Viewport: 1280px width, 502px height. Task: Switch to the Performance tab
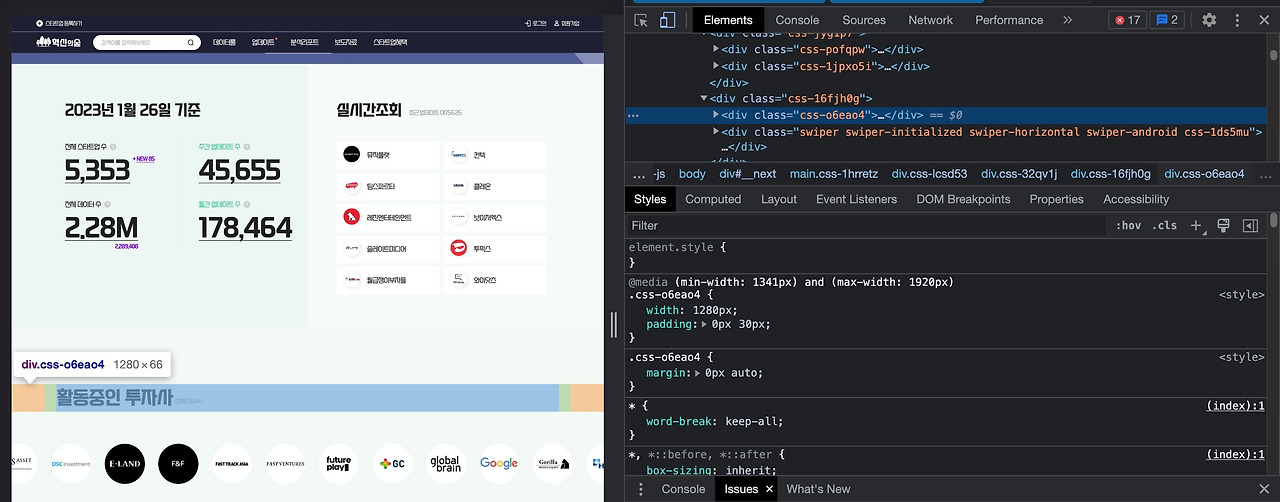click(1009, 20)
